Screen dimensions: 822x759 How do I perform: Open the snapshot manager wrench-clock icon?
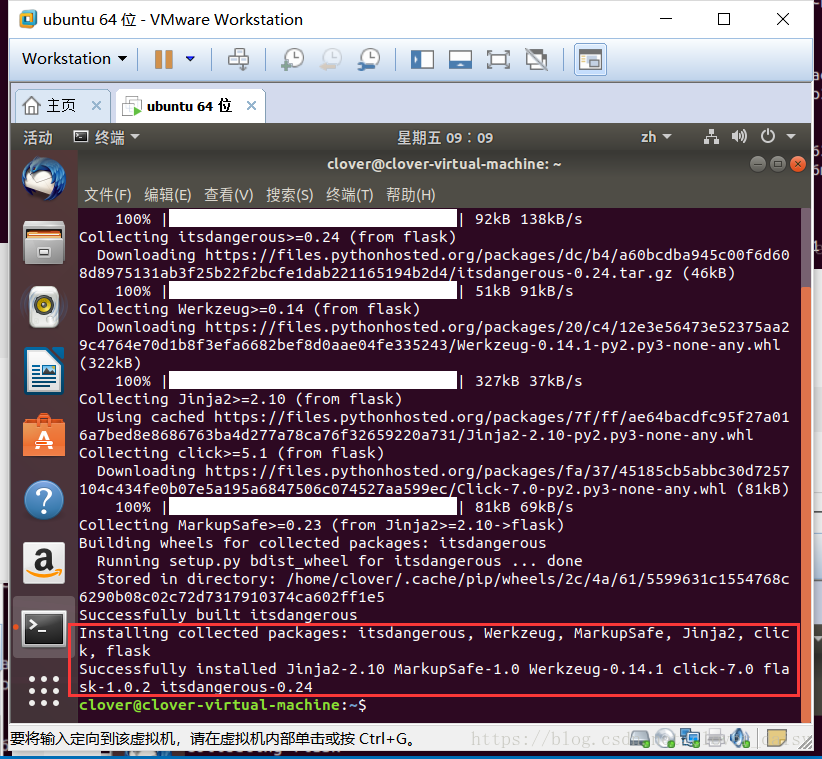coord(369,59)
